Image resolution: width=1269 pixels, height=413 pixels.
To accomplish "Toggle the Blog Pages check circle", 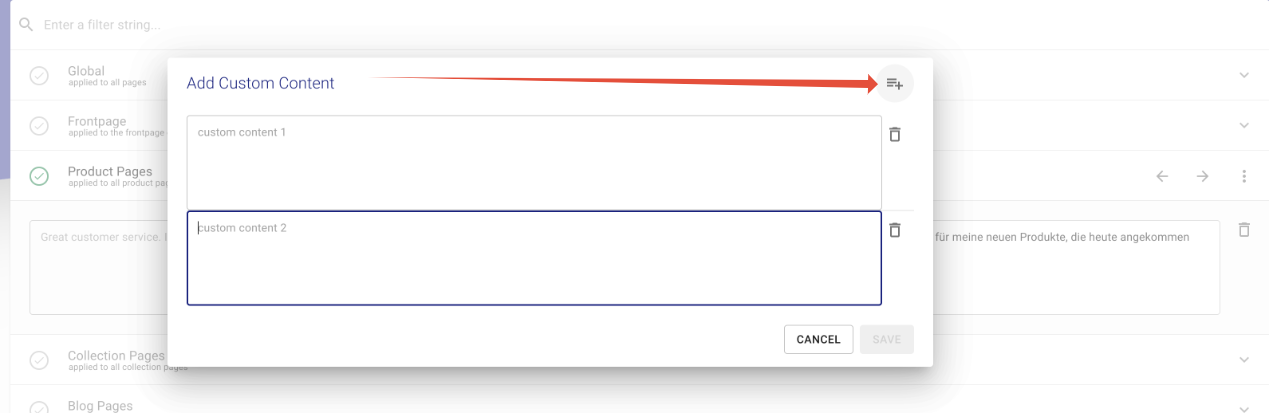I will [39, 407].
